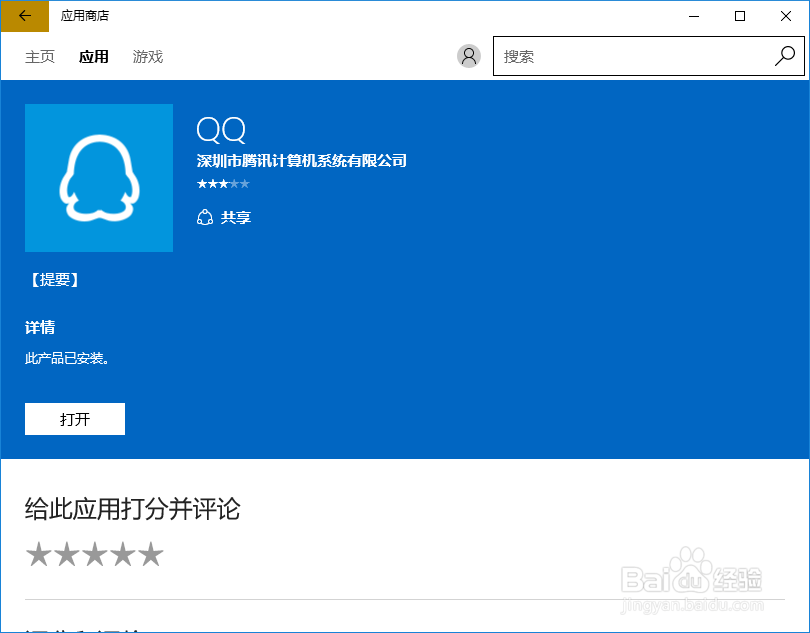Click the 给此应用打分并评论 heading

point(133,508)
